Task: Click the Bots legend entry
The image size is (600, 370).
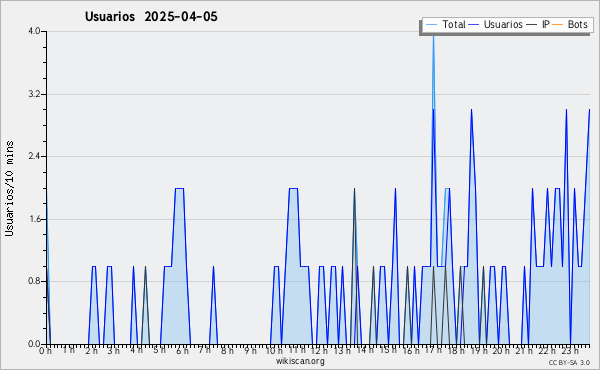Action: 570,24
